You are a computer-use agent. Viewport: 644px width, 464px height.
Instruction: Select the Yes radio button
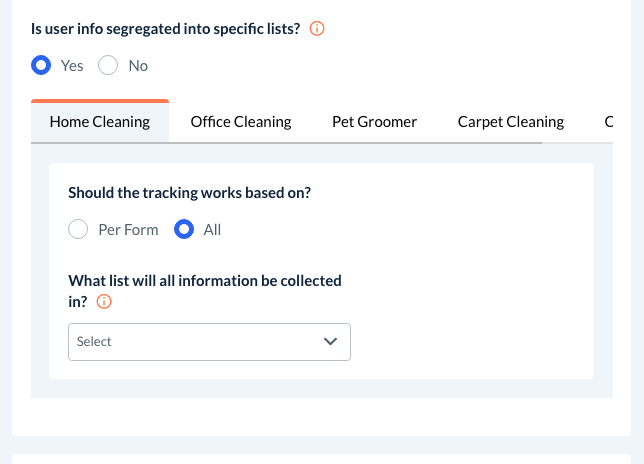click(41, 65)
